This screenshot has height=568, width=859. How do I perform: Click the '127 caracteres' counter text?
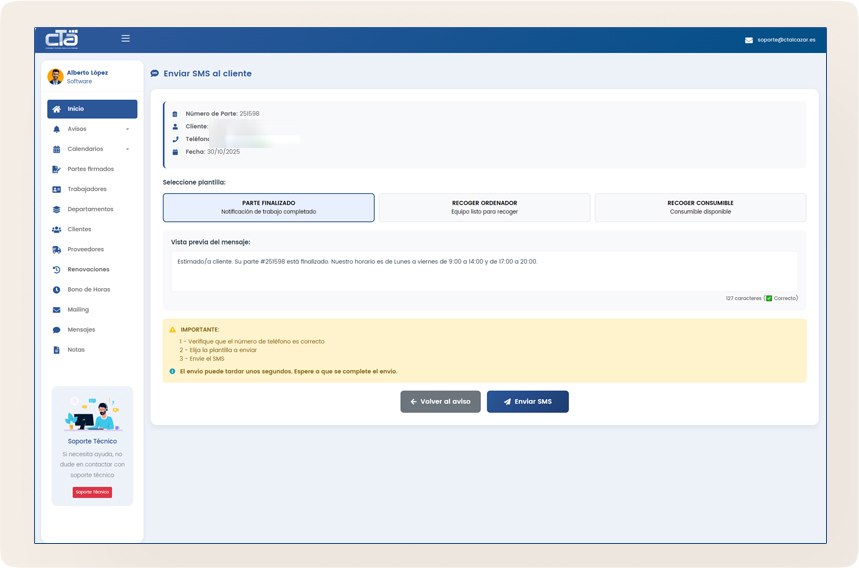[743, 299]
